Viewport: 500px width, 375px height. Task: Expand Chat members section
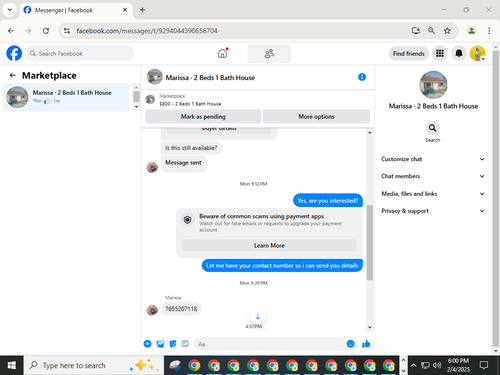pos(433,176)
